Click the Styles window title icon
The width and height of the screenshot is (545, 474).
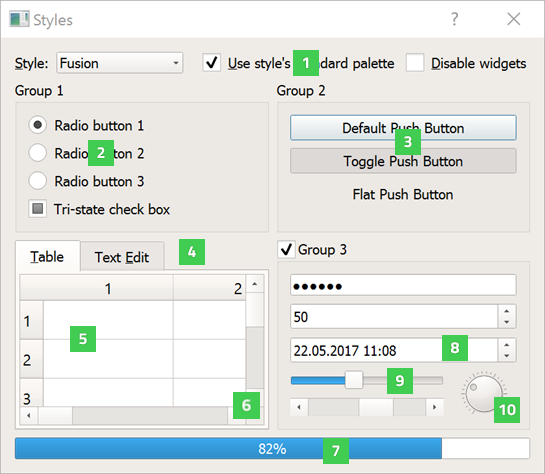tap(19, 19)
